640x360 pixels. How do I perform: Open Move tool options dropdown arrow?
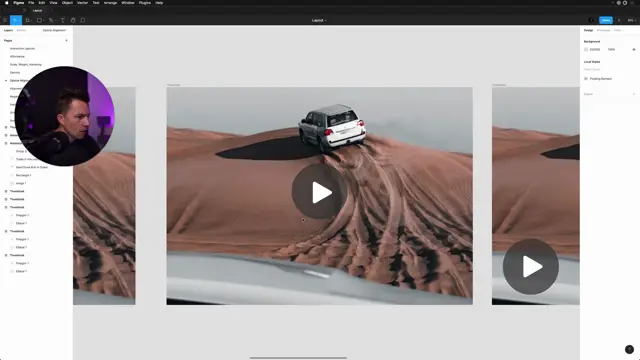(19, 20)
